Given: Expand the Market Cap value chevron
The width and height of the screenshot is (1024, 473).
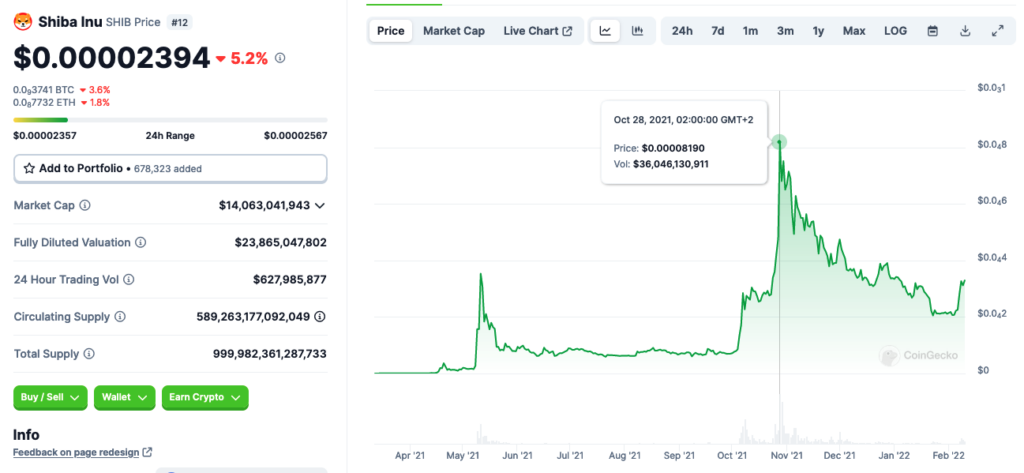Looking at the screenshot, I should tap(320, 206).
